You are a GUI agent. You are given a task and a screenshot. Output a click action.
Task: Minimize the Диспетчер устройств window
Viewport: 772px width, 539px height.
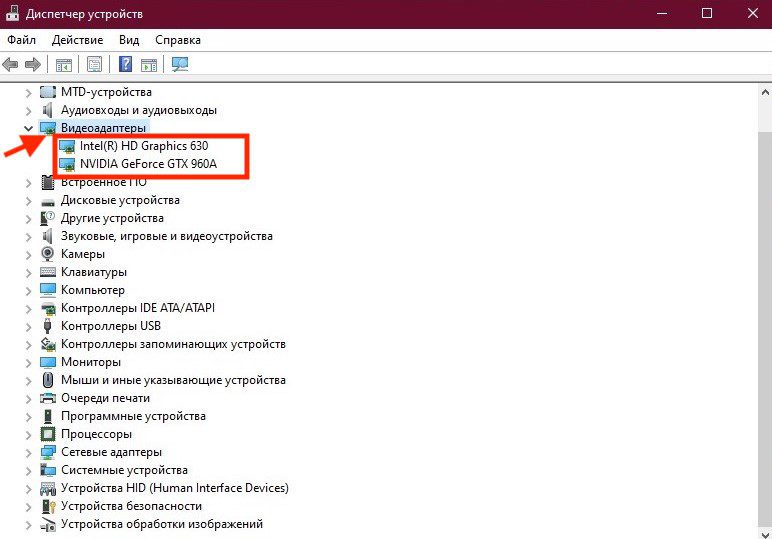coord(662,14)
